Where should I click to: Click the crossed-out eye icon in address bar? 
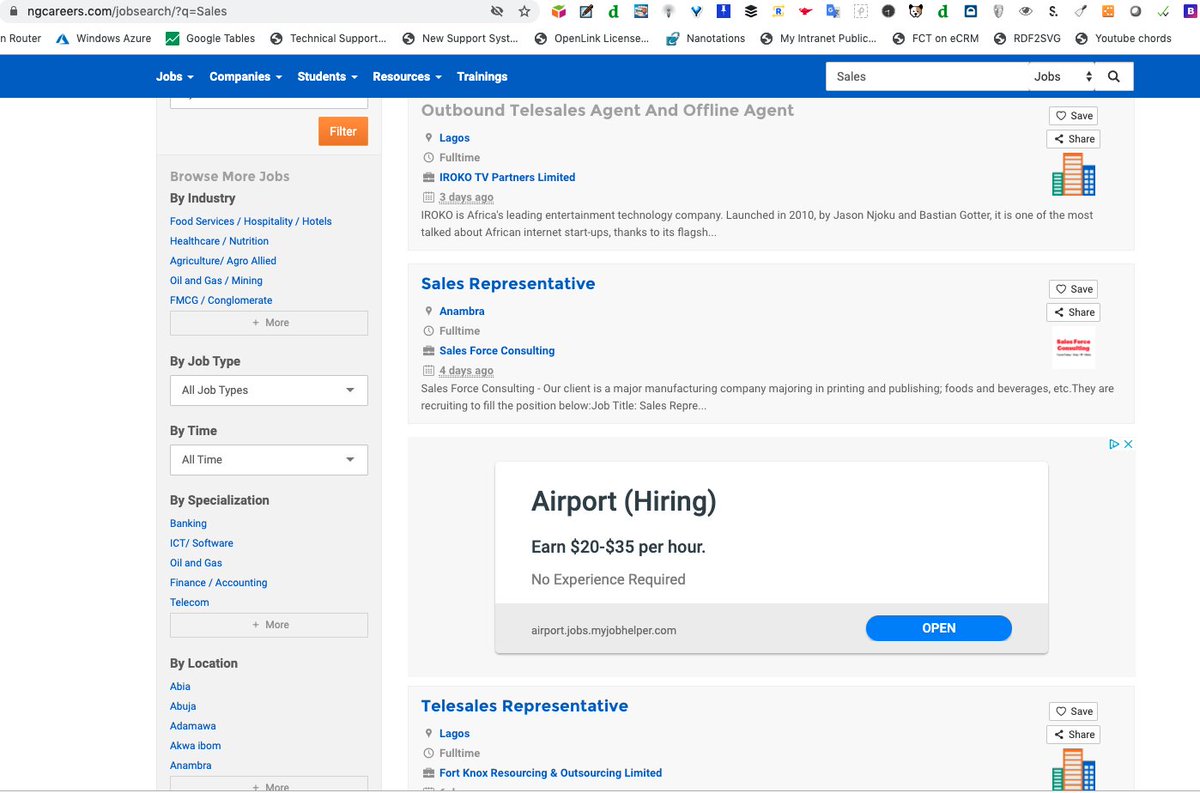click(x=497, y=11)
